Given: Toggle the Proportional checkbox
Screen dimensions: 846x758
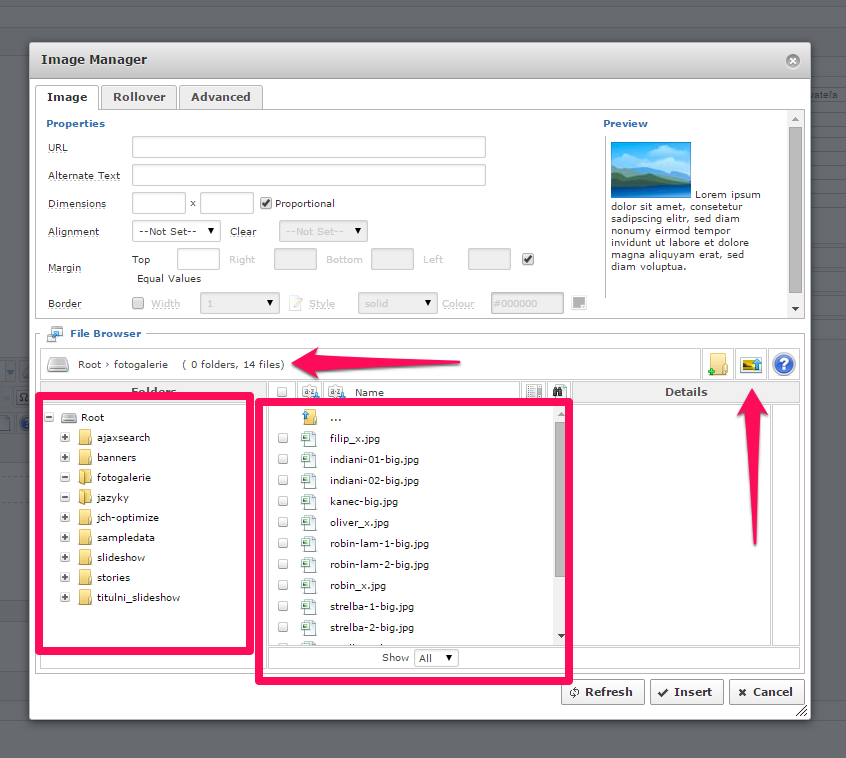Looking at the screenshot, I should click(x=266, y=203).
